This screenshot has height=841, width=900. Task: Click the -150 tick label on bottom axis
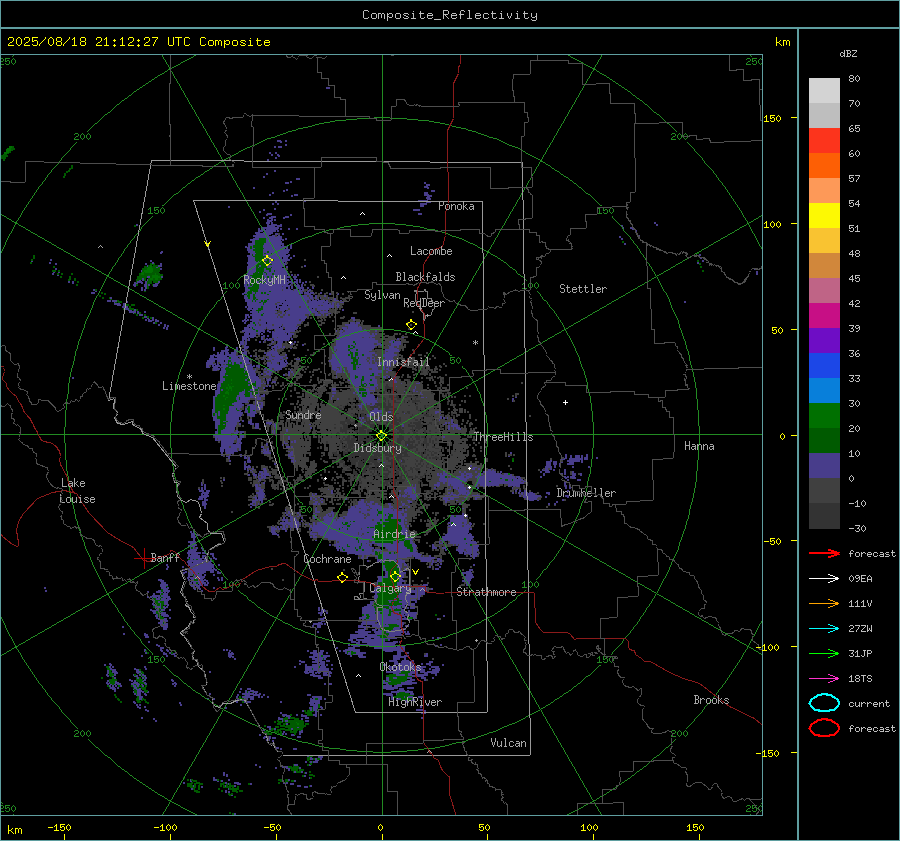[59, 827]
